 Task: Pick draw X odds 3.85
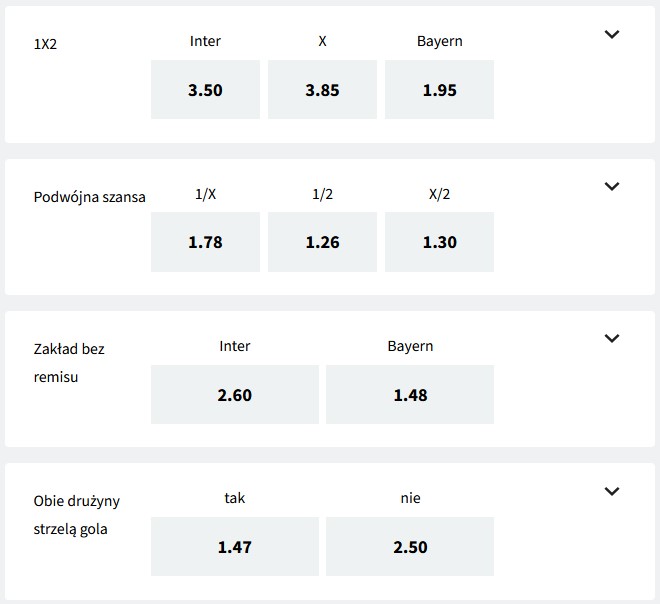(322, 90)
